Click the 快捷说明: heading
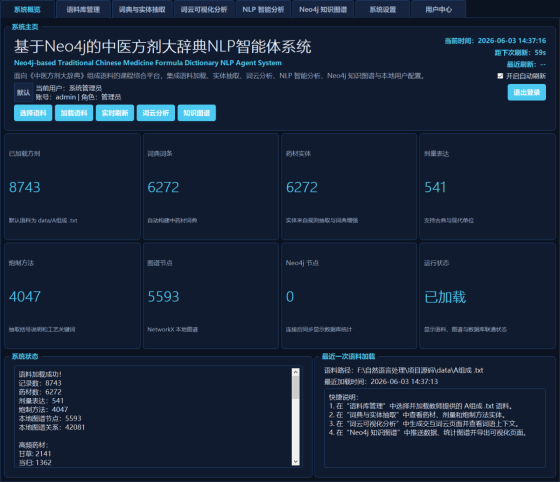The height and width of the screenshot is (483, 560). (x=344, y=397)
